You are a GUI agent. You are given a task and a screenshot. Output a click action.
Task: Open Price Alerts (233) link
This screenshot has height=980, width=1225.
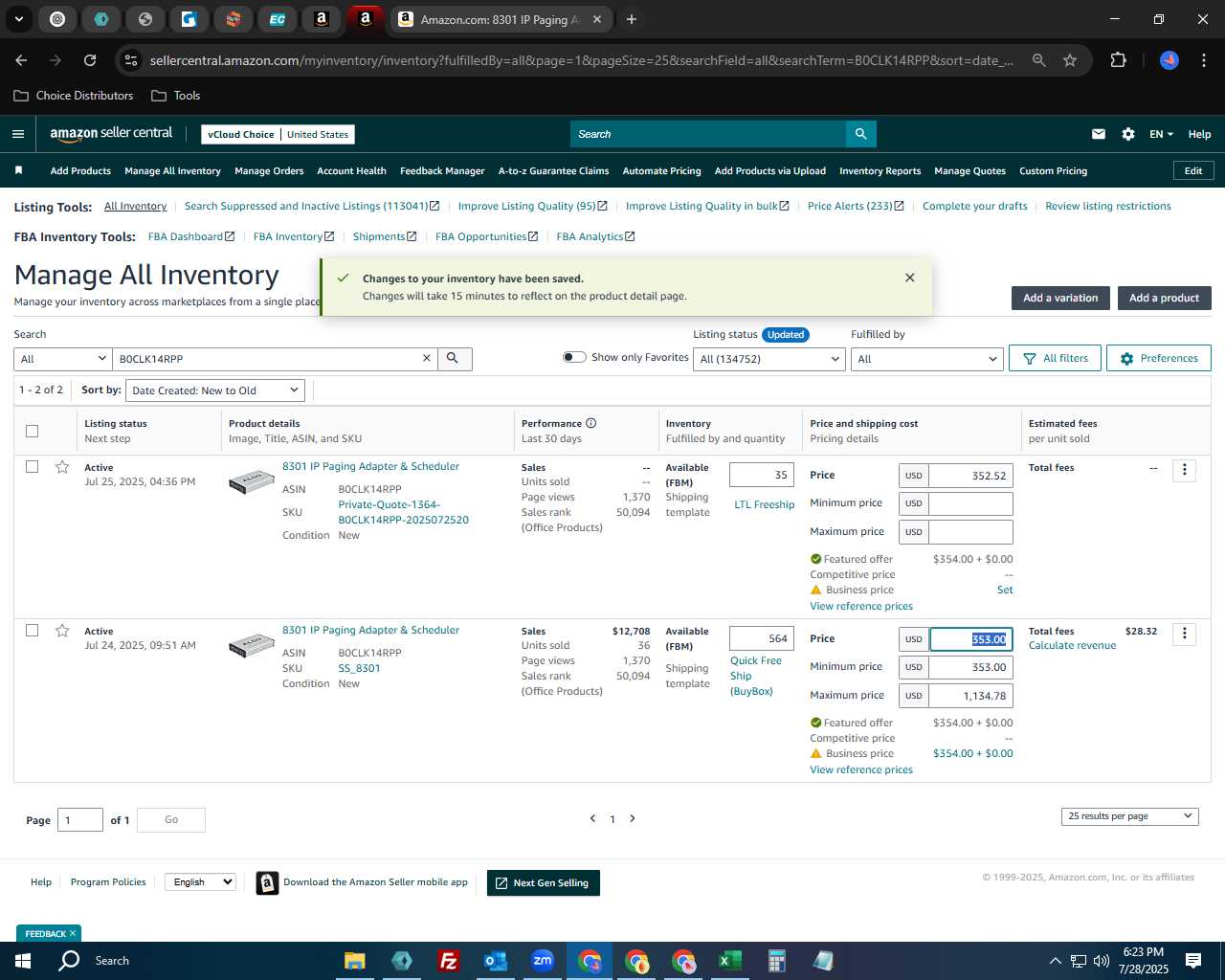point(855,206)
